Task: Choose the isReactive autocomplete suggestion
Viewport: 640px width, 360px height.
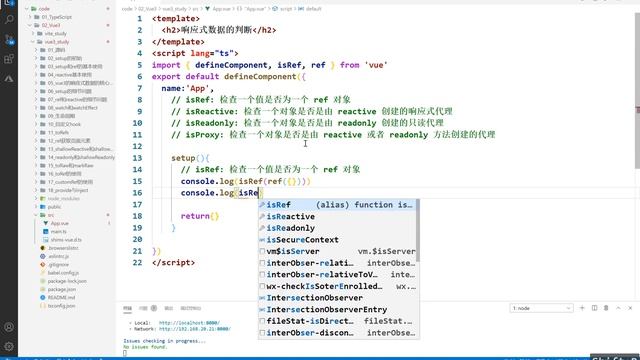Action: click(337, 216)
